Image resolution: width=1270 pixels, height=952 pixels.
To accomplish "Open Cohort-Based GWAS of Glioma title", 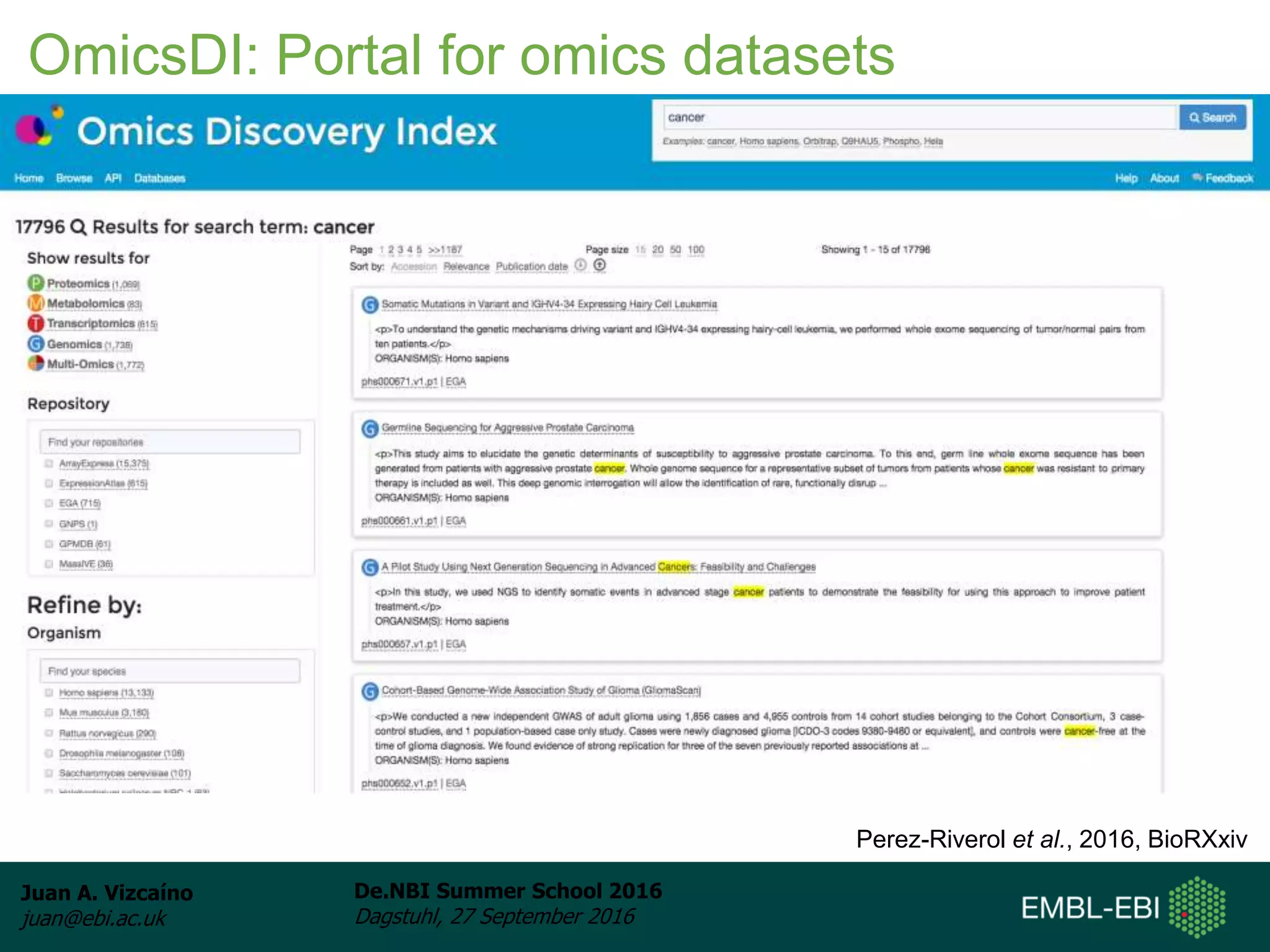I will [541, 690].
